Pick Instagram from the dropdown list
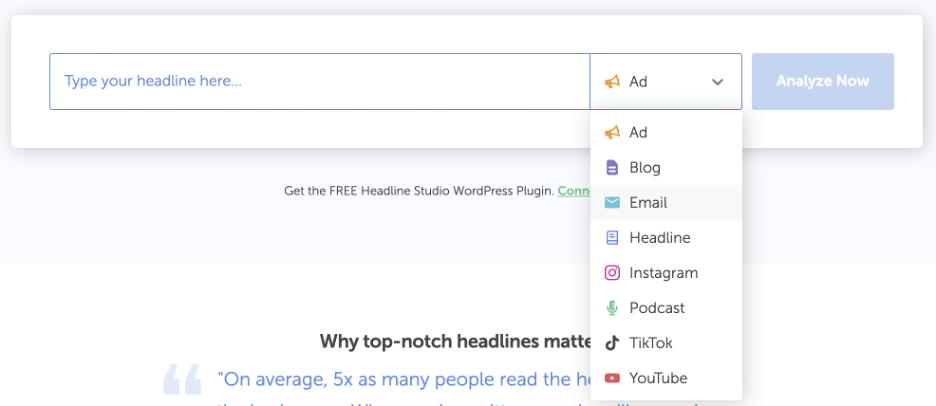The width and height of the screenshot is (936, 406). coord(666,273)
